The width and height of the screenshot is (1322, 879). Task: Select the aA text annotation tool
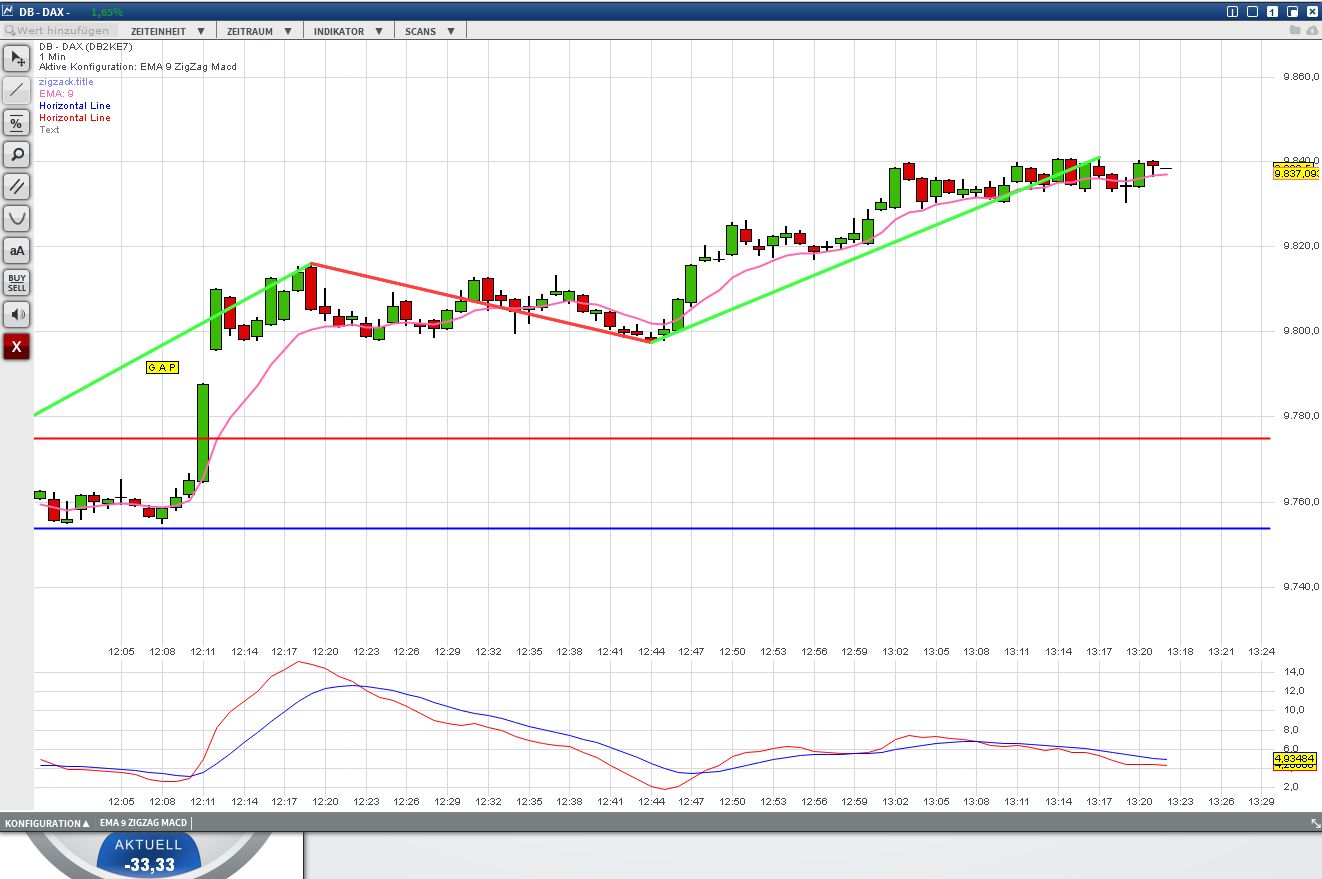[17, 250]
